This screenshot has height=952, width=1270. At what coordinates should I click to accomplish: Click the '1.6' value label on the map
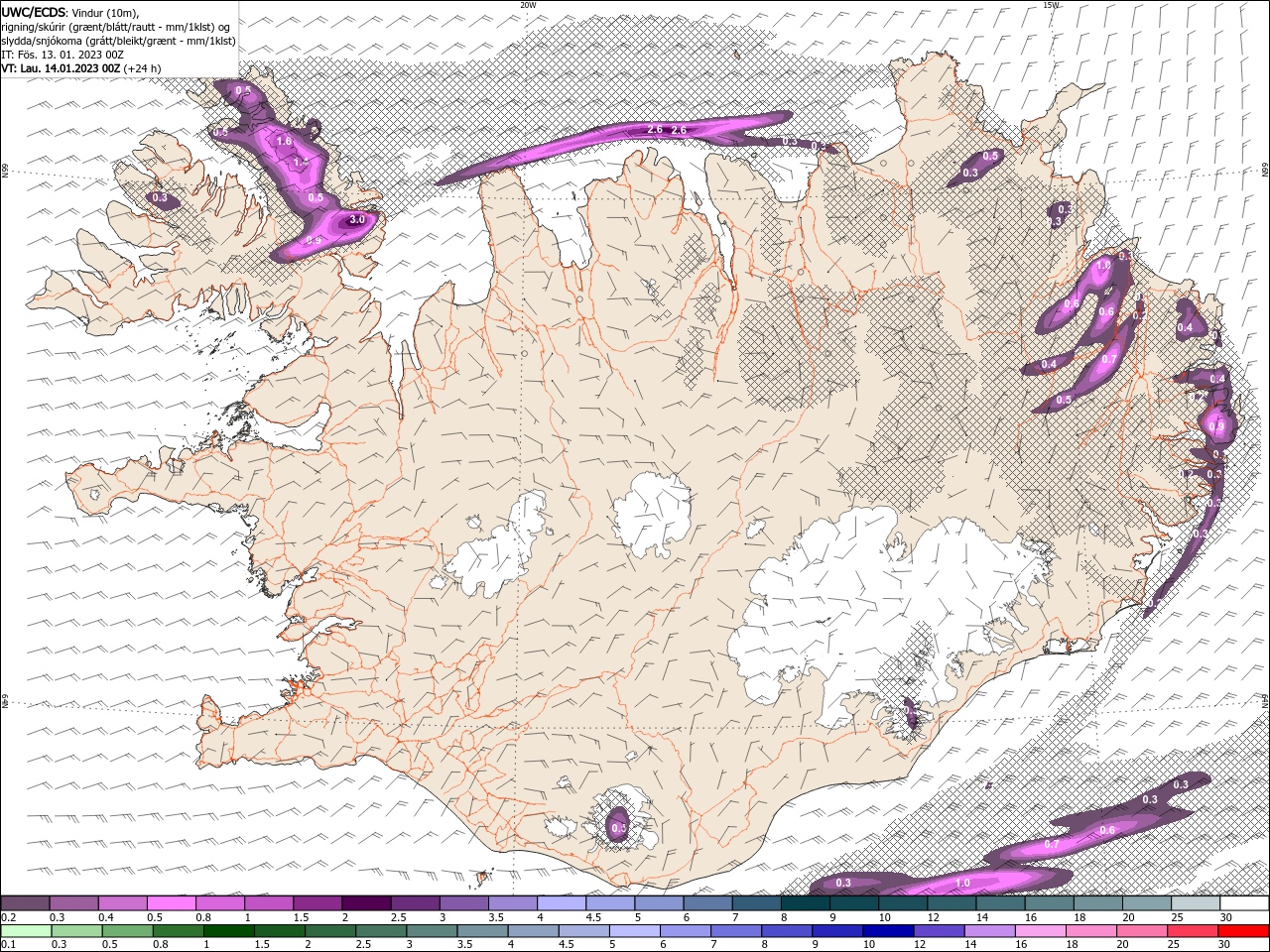pos(284,142)
